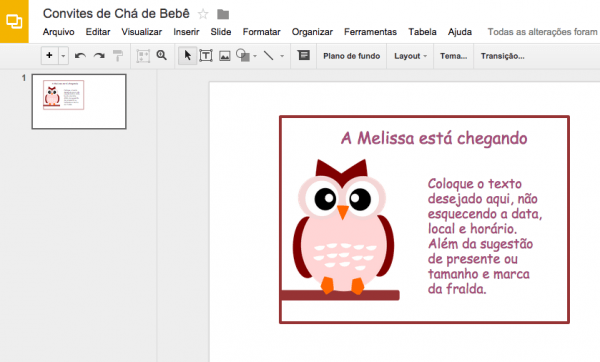Open the Formatar menu
This screenshot has height=362, width=600.
[261, 32]
